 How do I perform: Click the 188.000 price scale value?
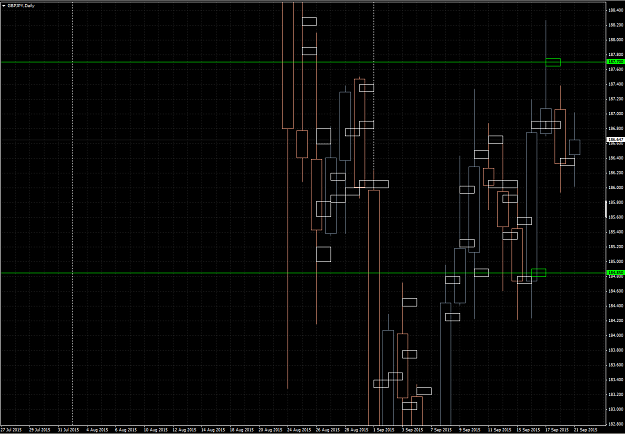615,40
